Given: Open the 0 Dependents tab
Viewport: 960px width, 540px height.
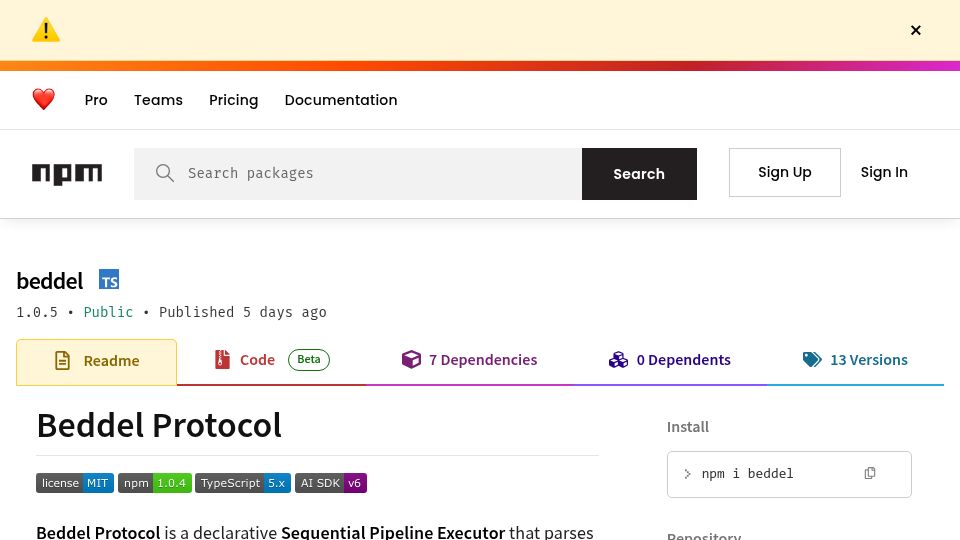Looking at the screenshot, I should coord(670,361).
